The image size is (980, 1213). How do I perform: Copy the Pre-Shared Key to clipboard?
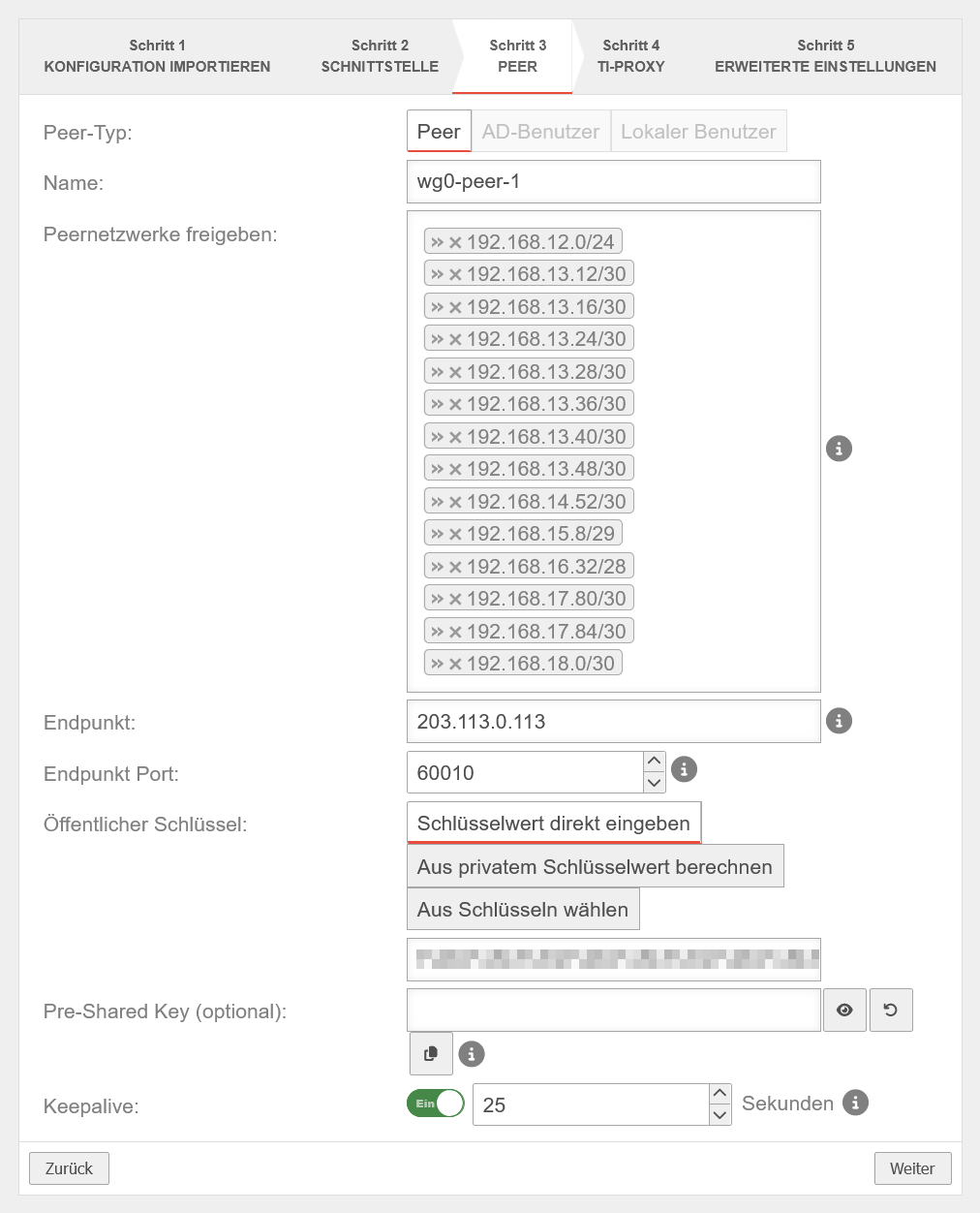(431, 1053)
